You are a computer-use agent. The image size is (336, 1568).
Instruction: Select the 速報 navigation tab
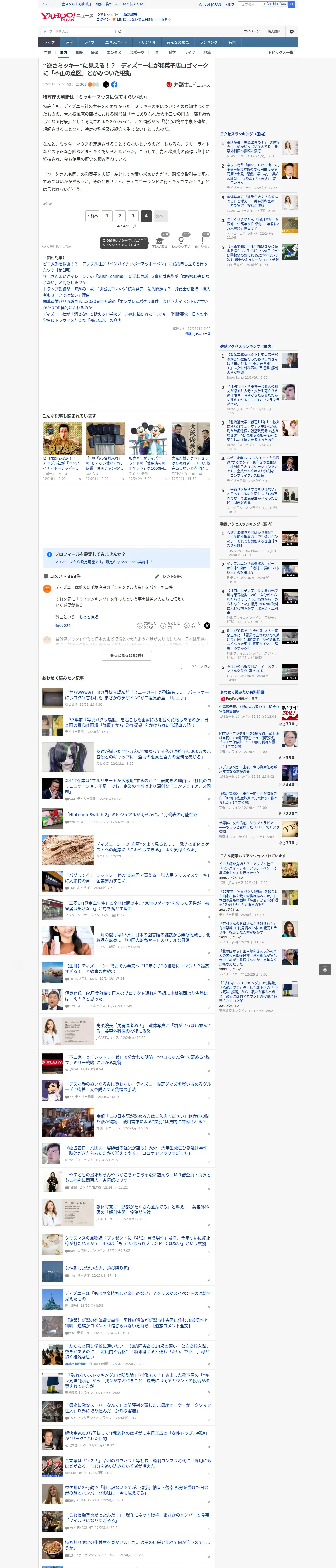69,43
